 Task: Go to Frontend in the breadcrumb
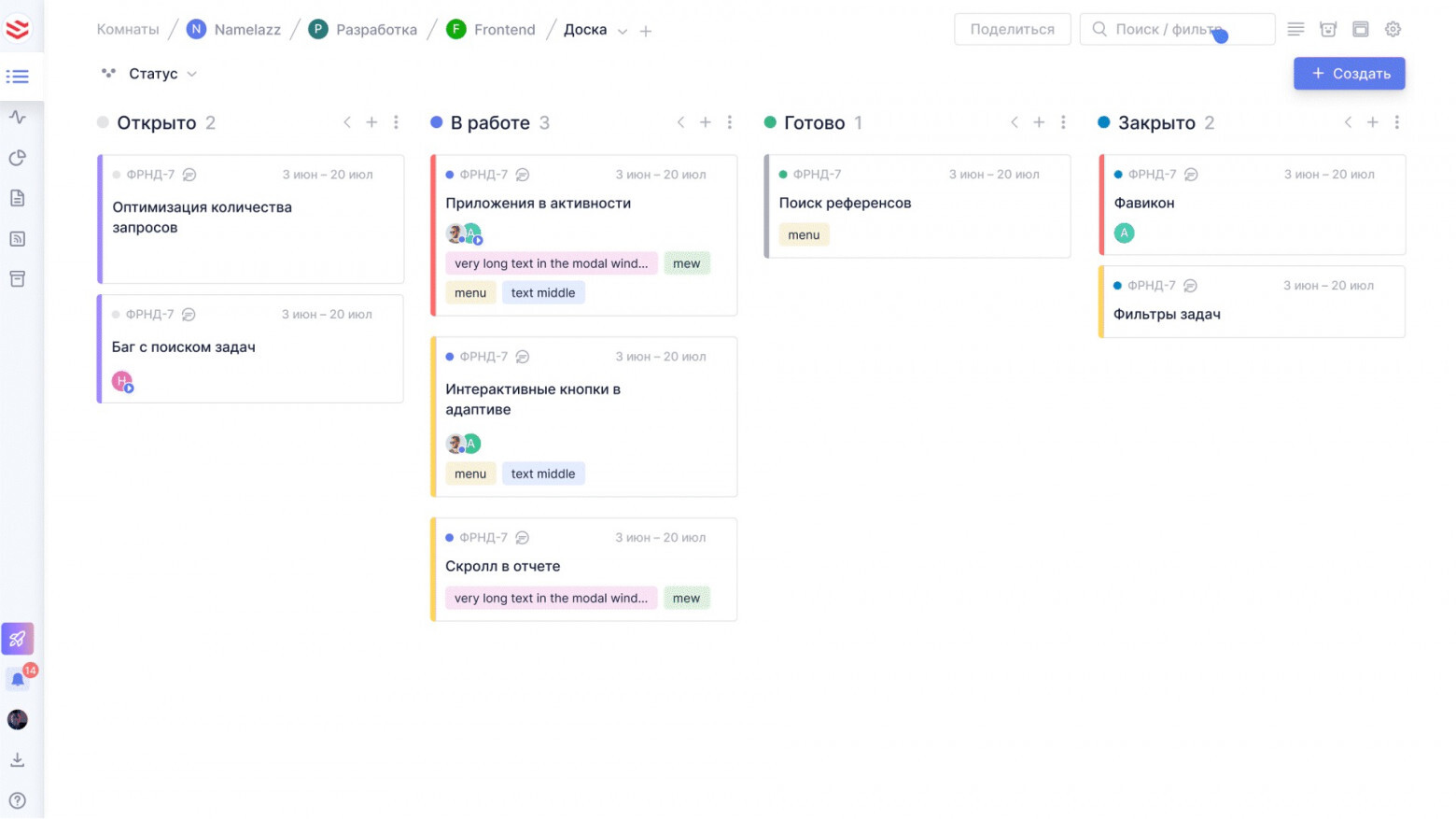coord(504,30)
